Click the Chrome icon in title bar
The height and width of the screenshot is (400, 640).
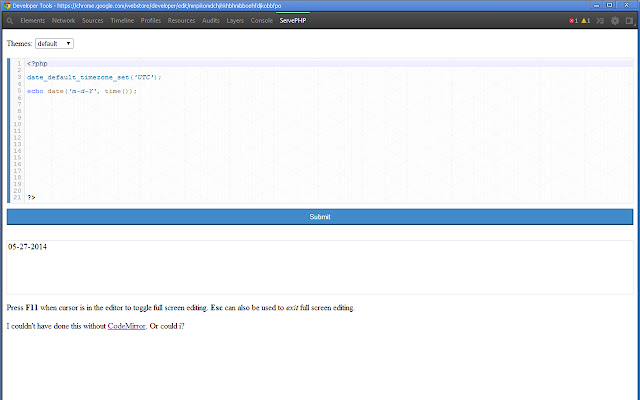(x=7, y=6)
